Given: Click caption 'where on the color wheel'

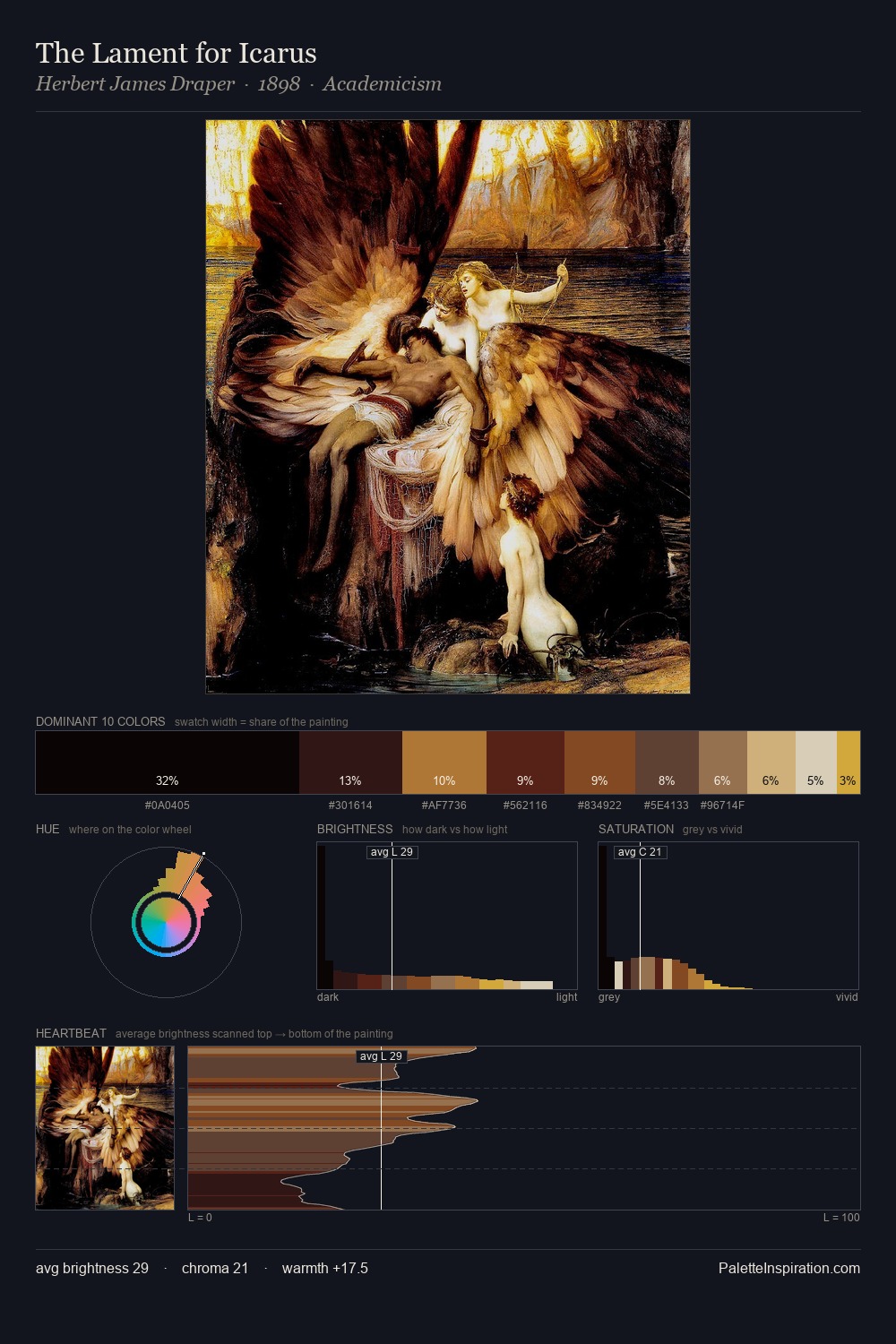Looking at the screenshot, I should (130, 829).
